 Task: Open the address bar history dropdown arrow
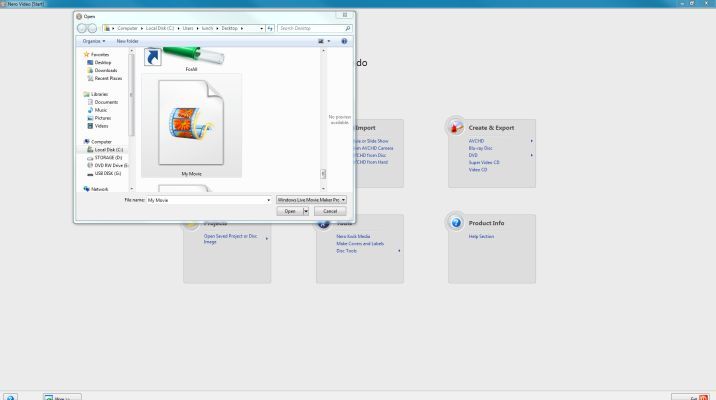(262, 28)
